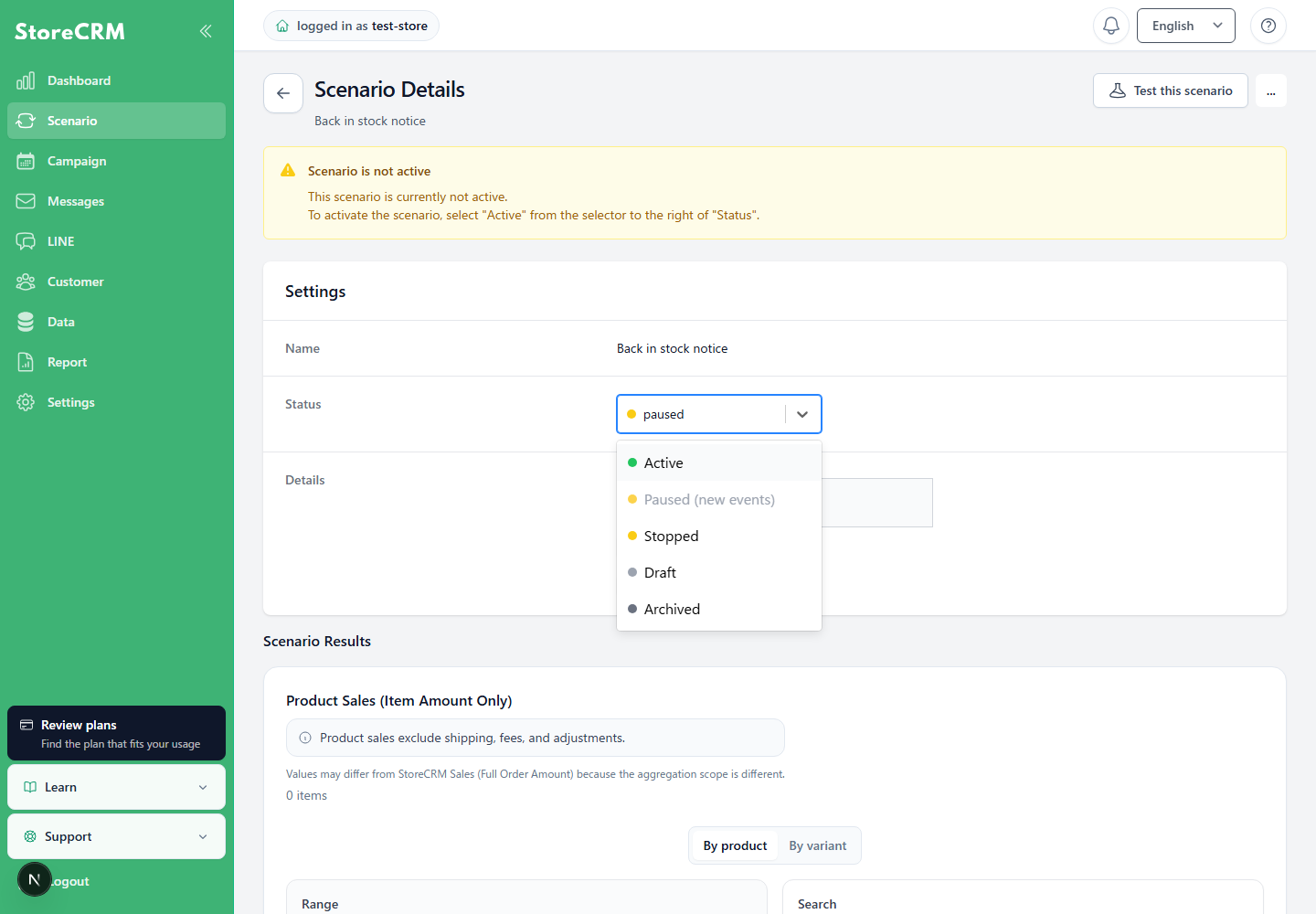Click the Support lifebuoy icon
Viewport: 1316px width, 914px height.
tap(30, 836)
